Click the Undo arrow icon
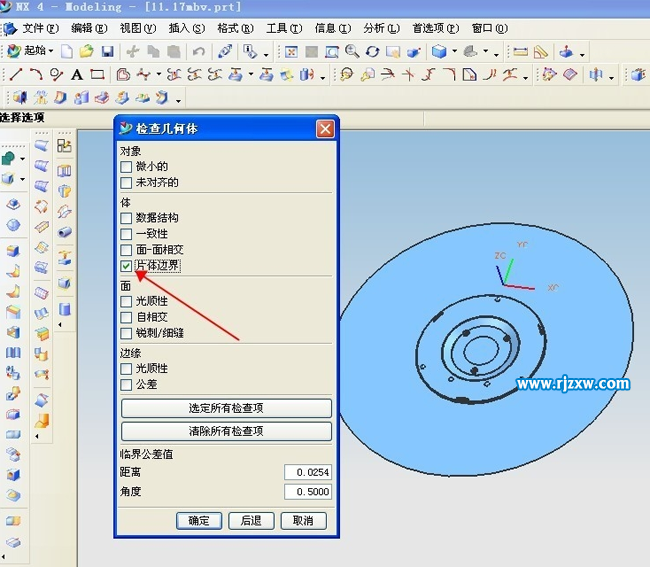The image size is (650, 567). [x=198, y=51]
